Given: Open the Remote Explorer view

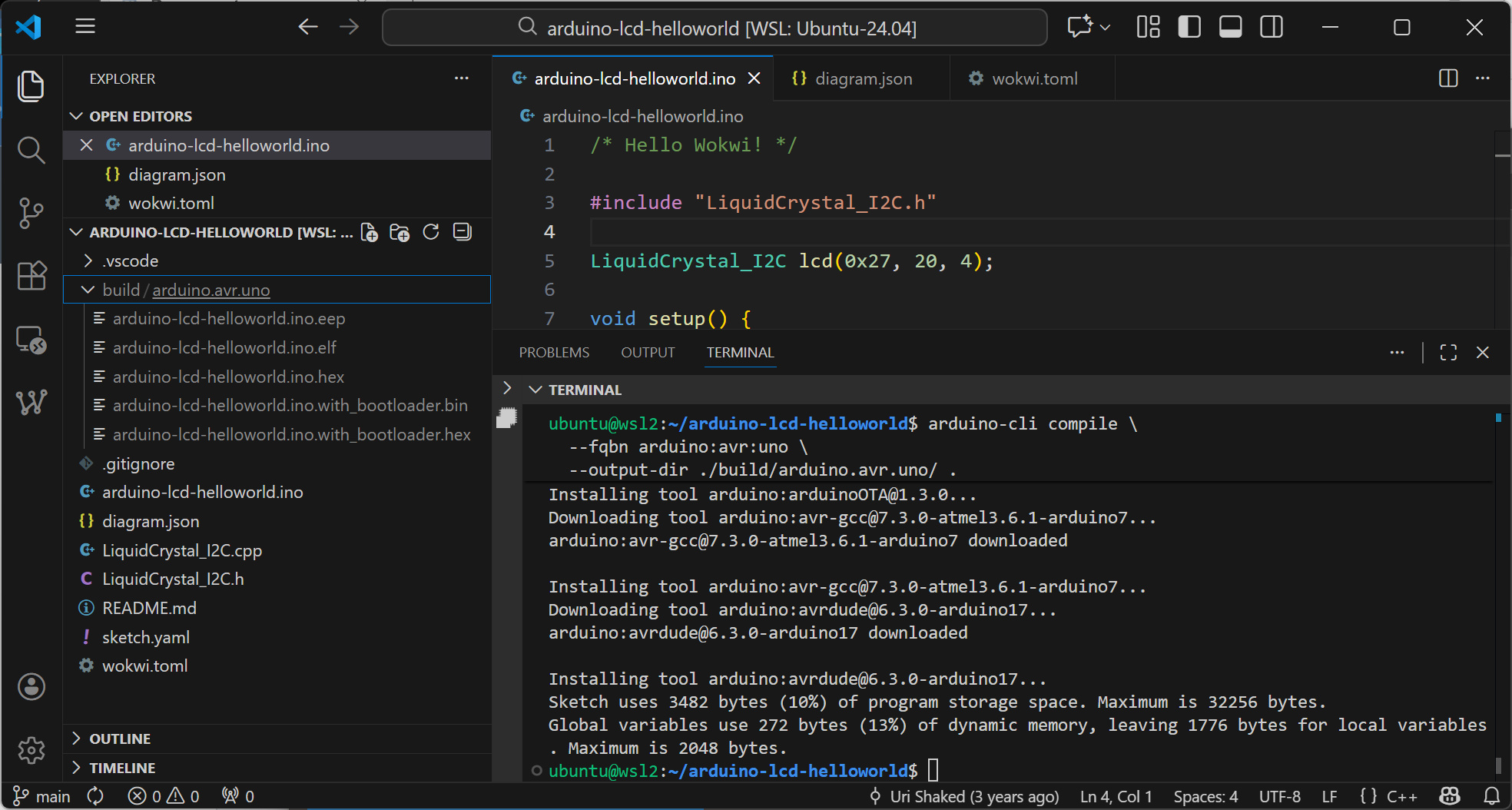Looking at the screenshot, I should tap(31, 340).
